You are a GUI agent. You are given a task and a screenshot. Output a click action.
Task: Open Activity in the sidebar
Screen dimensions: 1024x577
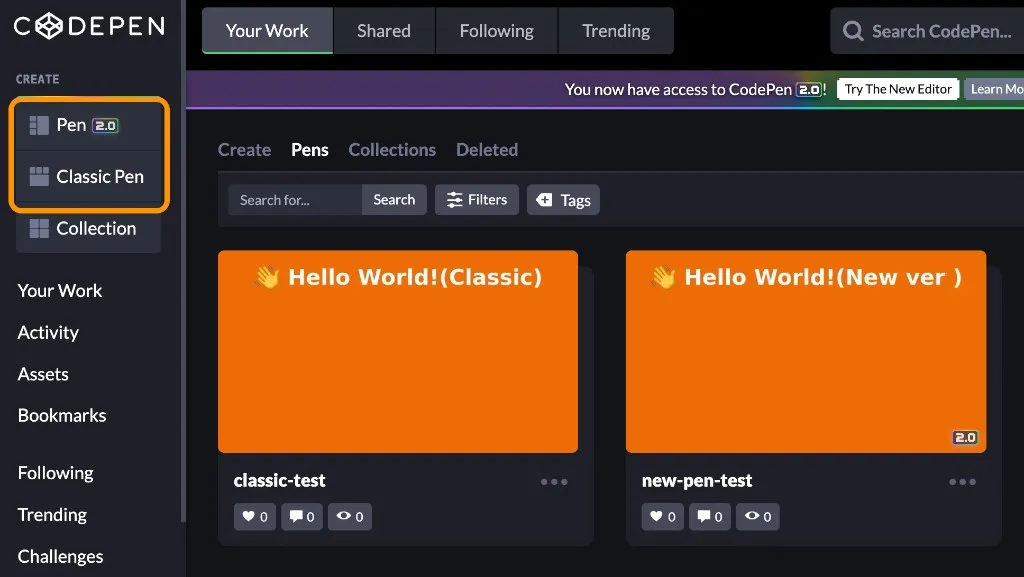tap(48, 332)
